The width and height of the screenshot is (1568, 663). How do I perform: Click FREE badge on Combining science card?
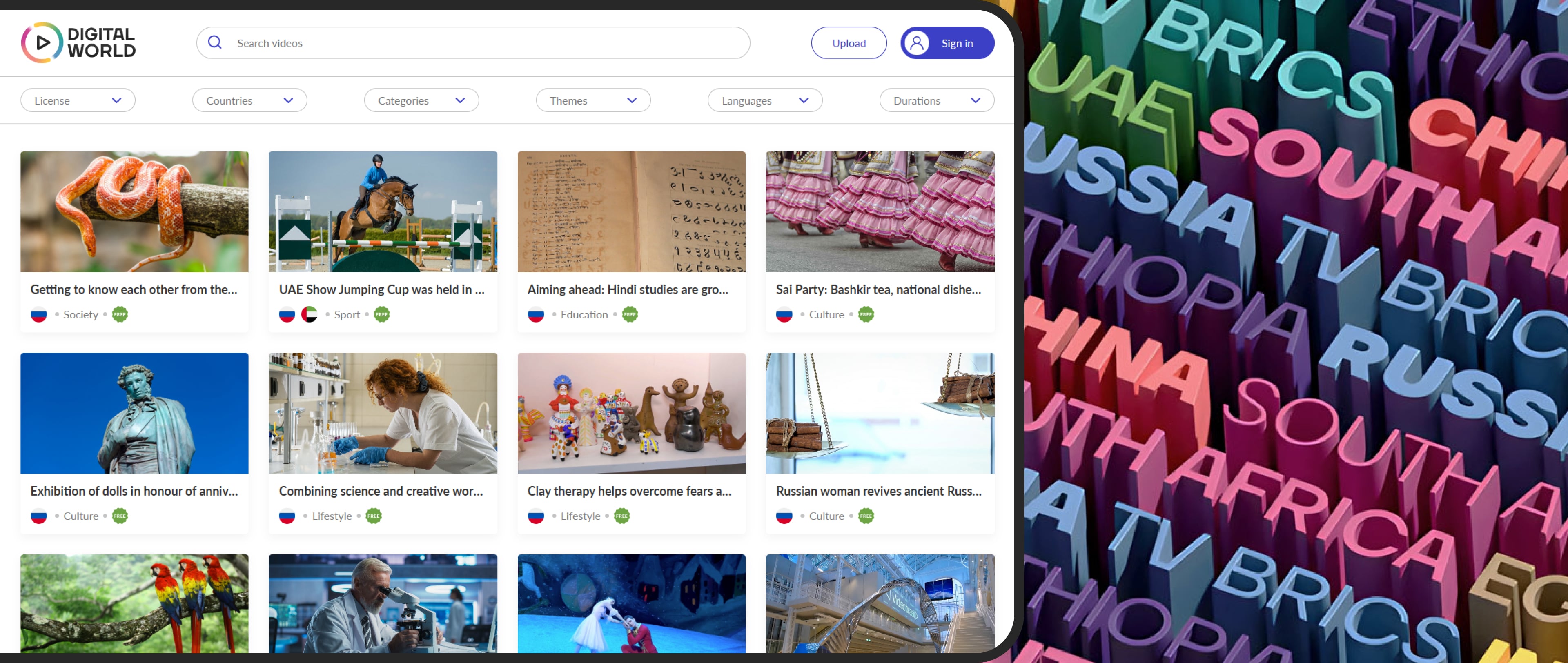pyautogui.click(x=374, y=516)
